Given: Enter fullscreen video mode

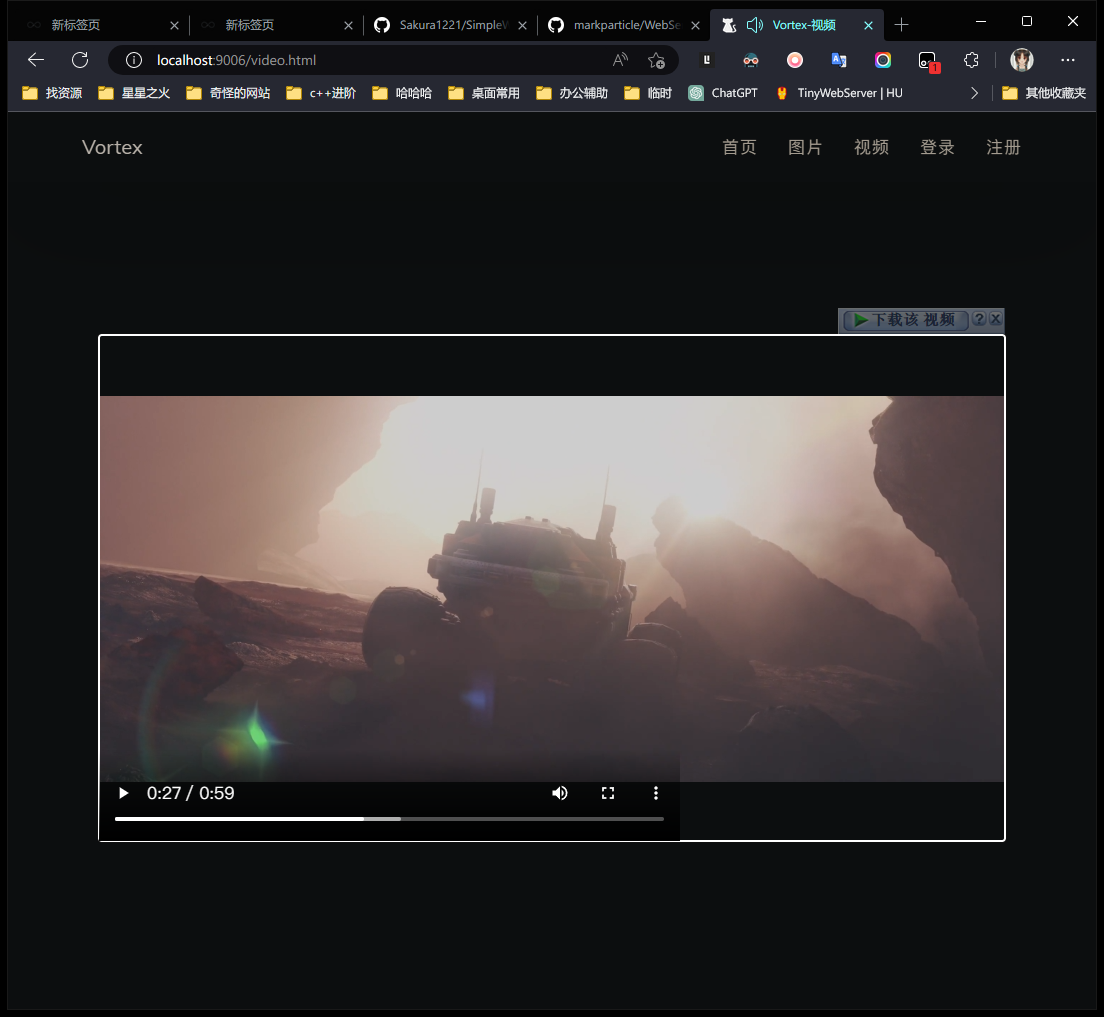Looking at the screenshot, I should [x=608, y=793].
